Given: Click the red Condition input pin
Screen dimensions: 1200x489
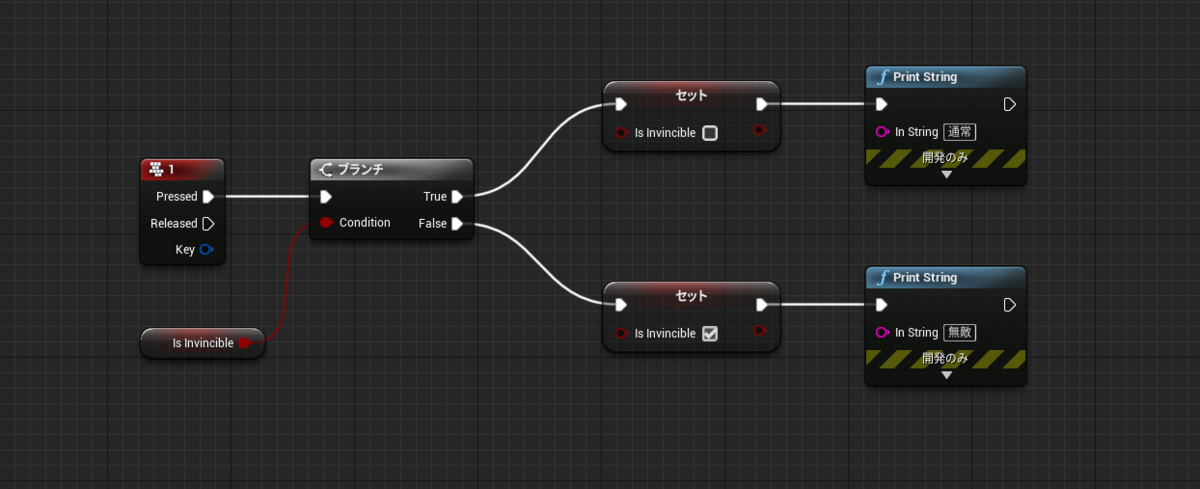Looking at the screenshot, I should point(326,222).
